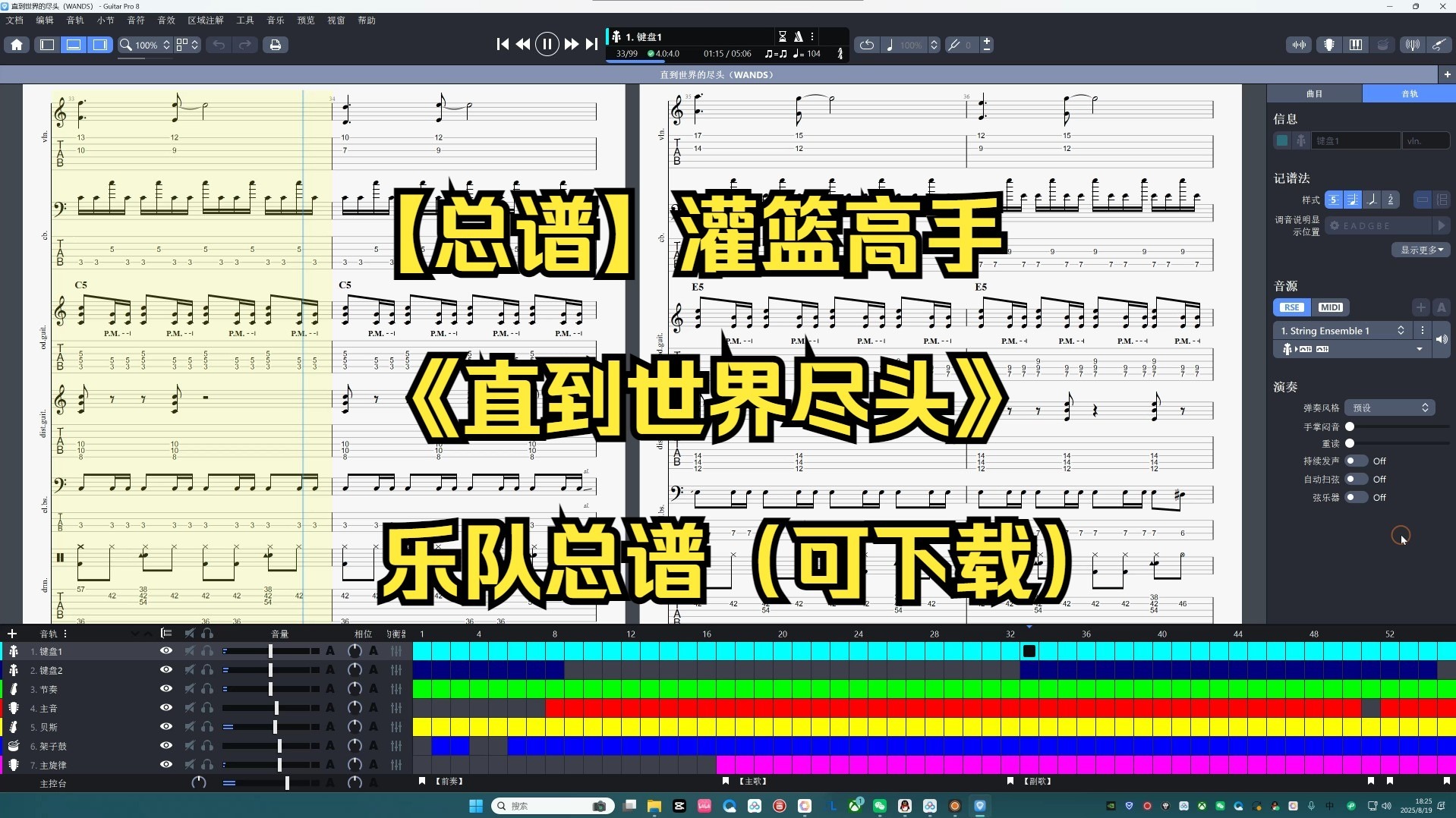Open the 音效 menu
Viewport: 1456px width, 818px height.
click(x=166, y=20)
